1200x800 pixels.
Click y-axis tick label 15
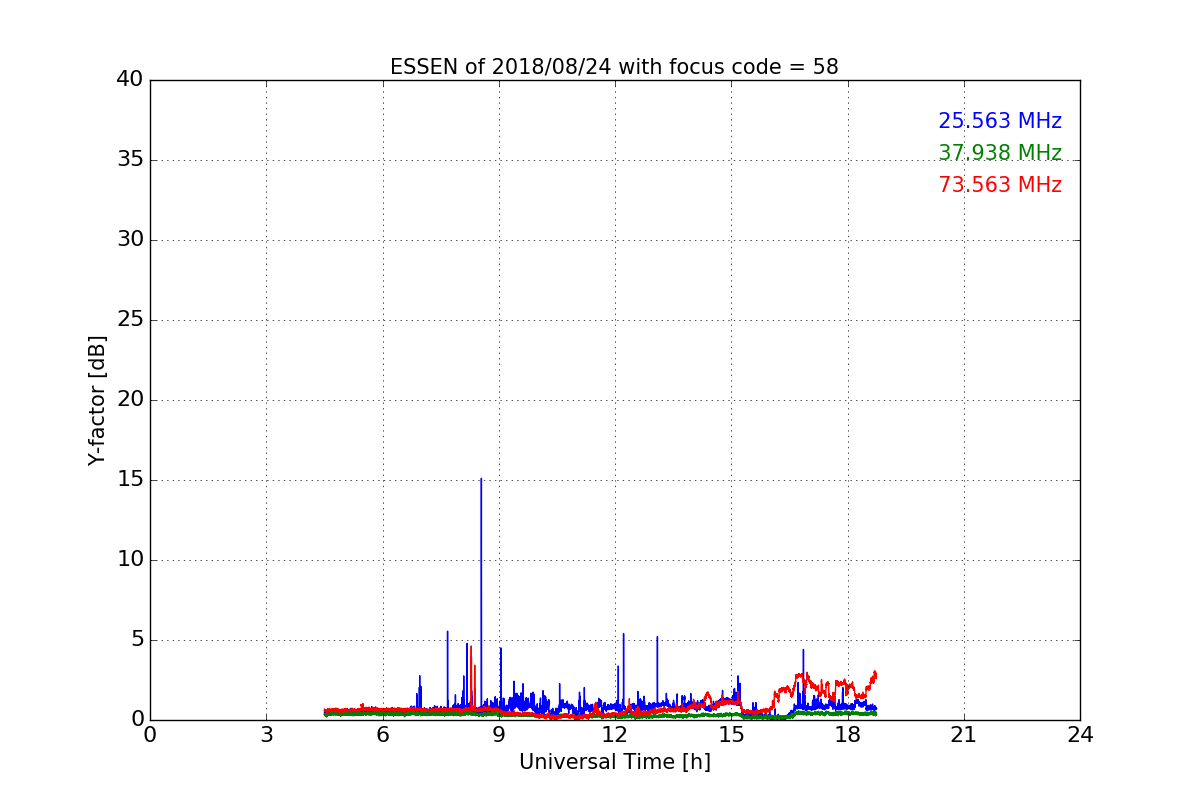coord(129,480)
